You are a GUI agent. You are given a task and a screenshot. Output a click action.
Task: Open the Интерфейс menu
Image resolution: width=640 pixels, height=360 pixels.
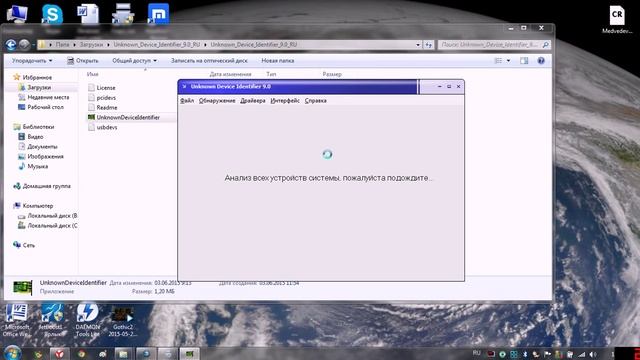coord(285,100)
